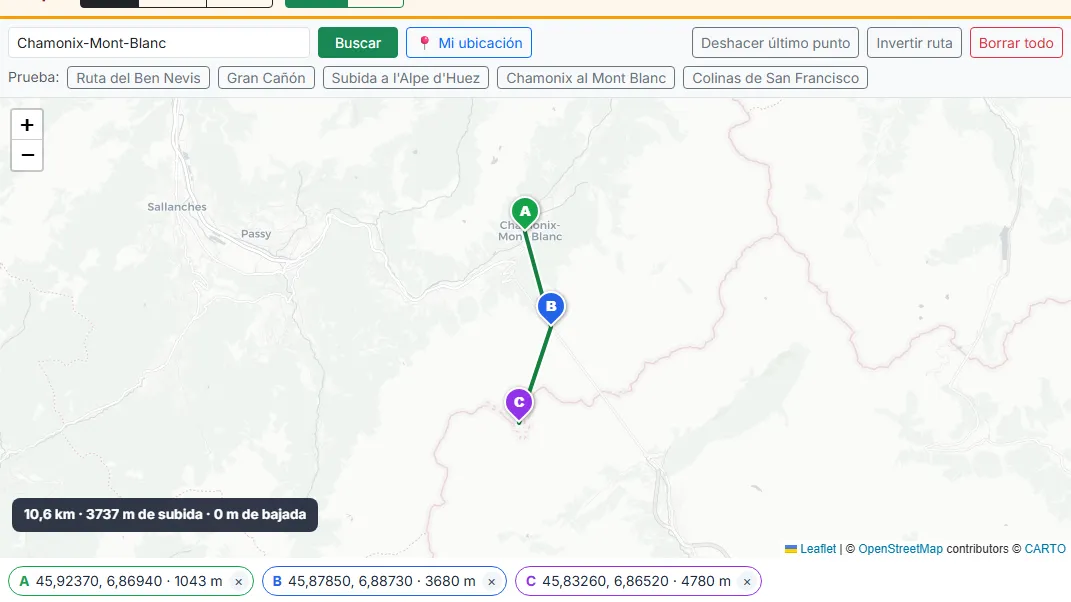Click the route summary showing 10,6 km
1071x602 pixels.
(165, 515)
